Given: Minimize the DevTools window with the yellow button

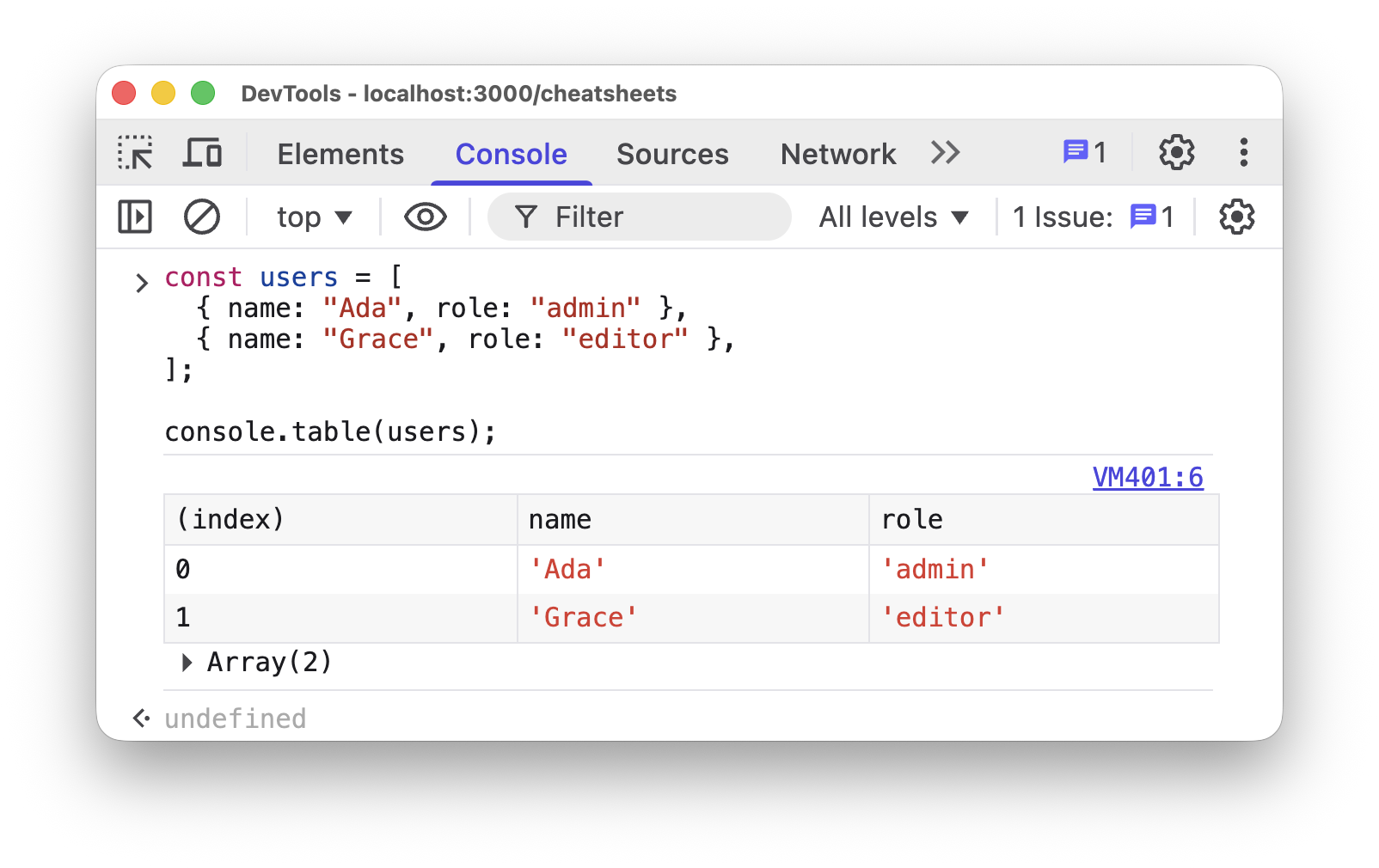Looking at the screenshot, I should click(x=163, y=93).
